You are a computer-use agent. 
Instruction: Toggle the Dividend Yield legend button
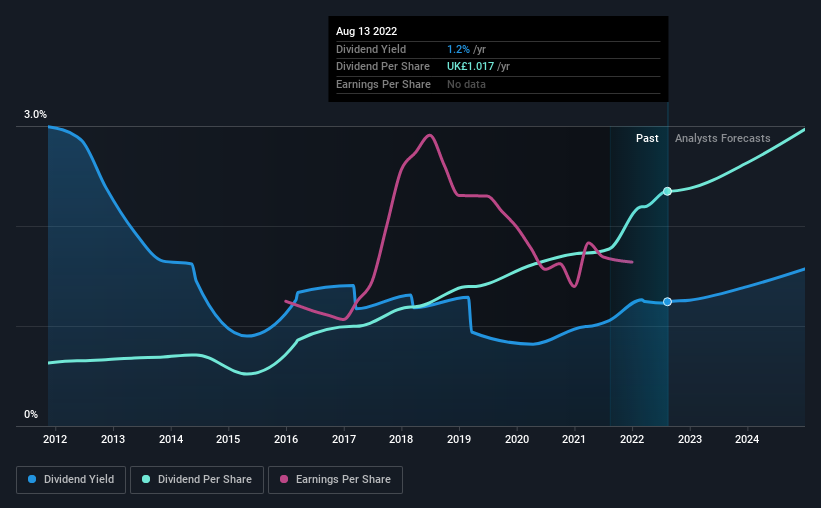click(x=71, y=480)
